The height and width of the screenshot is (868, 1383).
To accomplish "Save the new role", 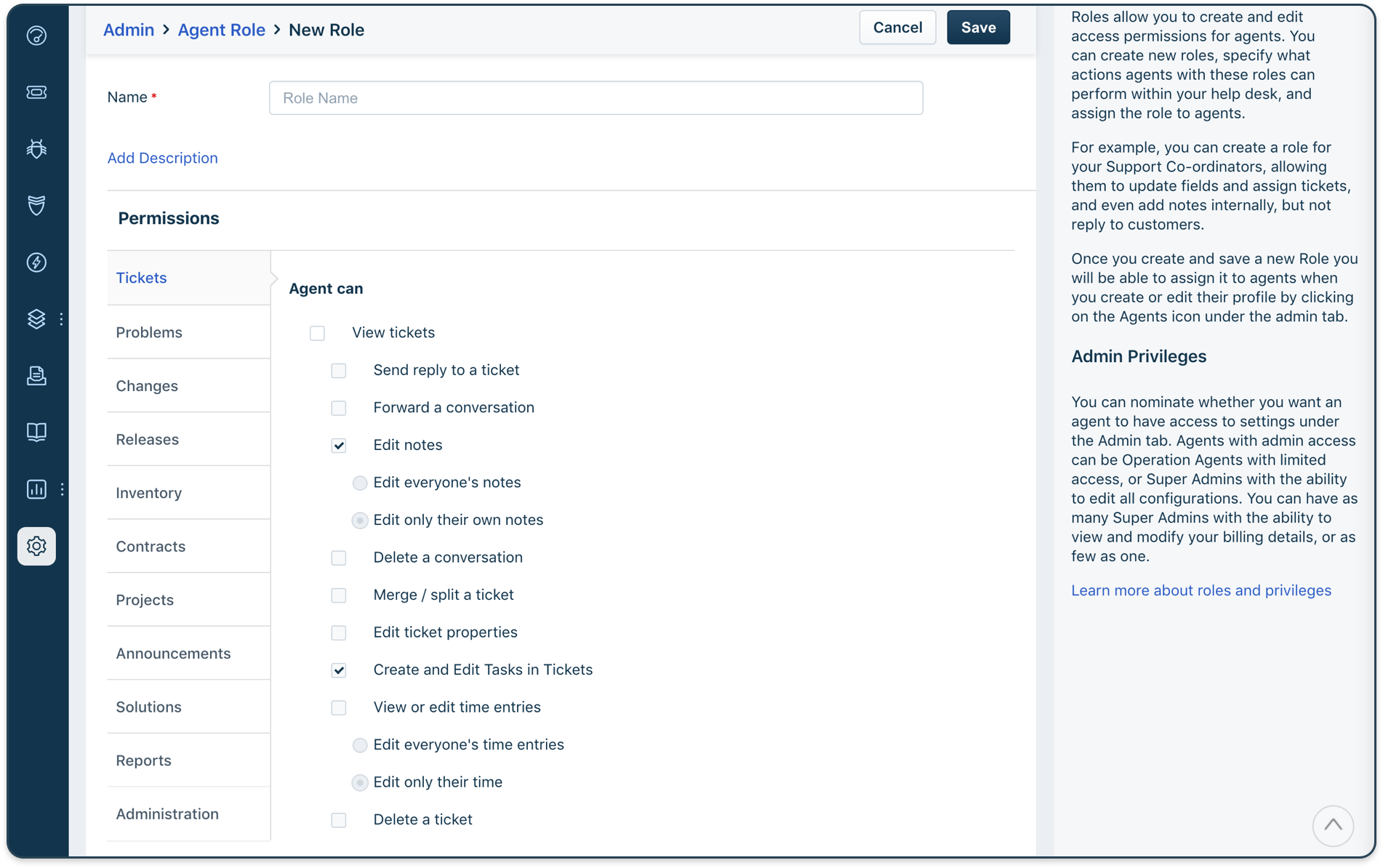I will pyautogui.click(x=977, y=27).
